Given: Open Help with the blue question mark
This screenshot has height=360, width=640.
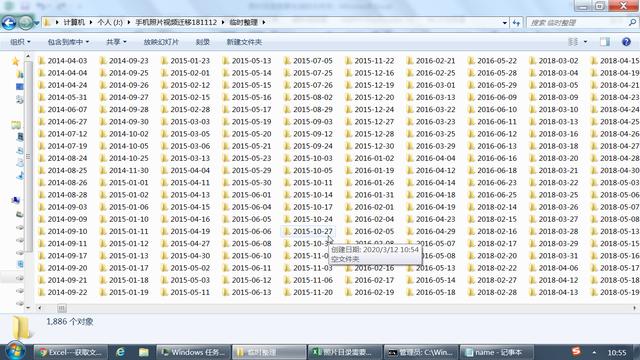Looking at the screenshot, I should (626, 42).
